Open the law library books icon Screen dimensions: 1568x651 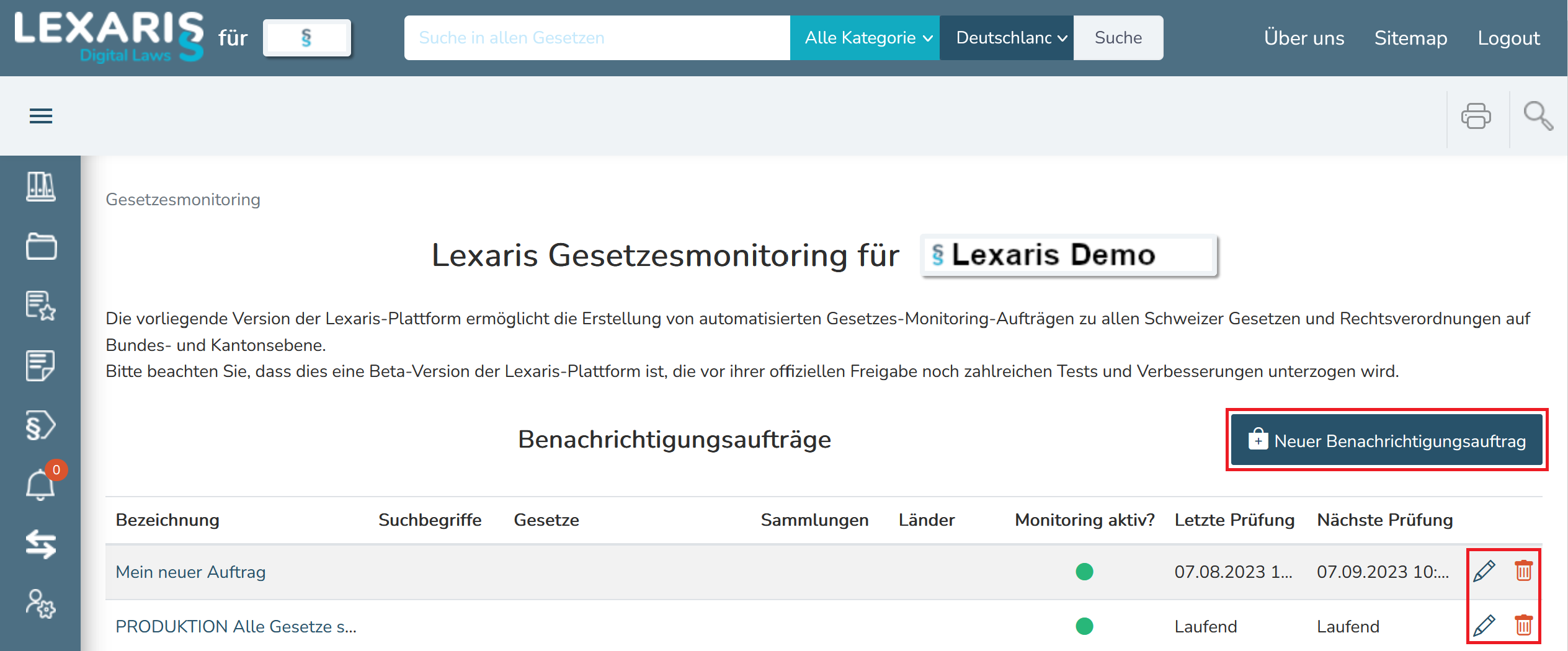tap(41, 187)
